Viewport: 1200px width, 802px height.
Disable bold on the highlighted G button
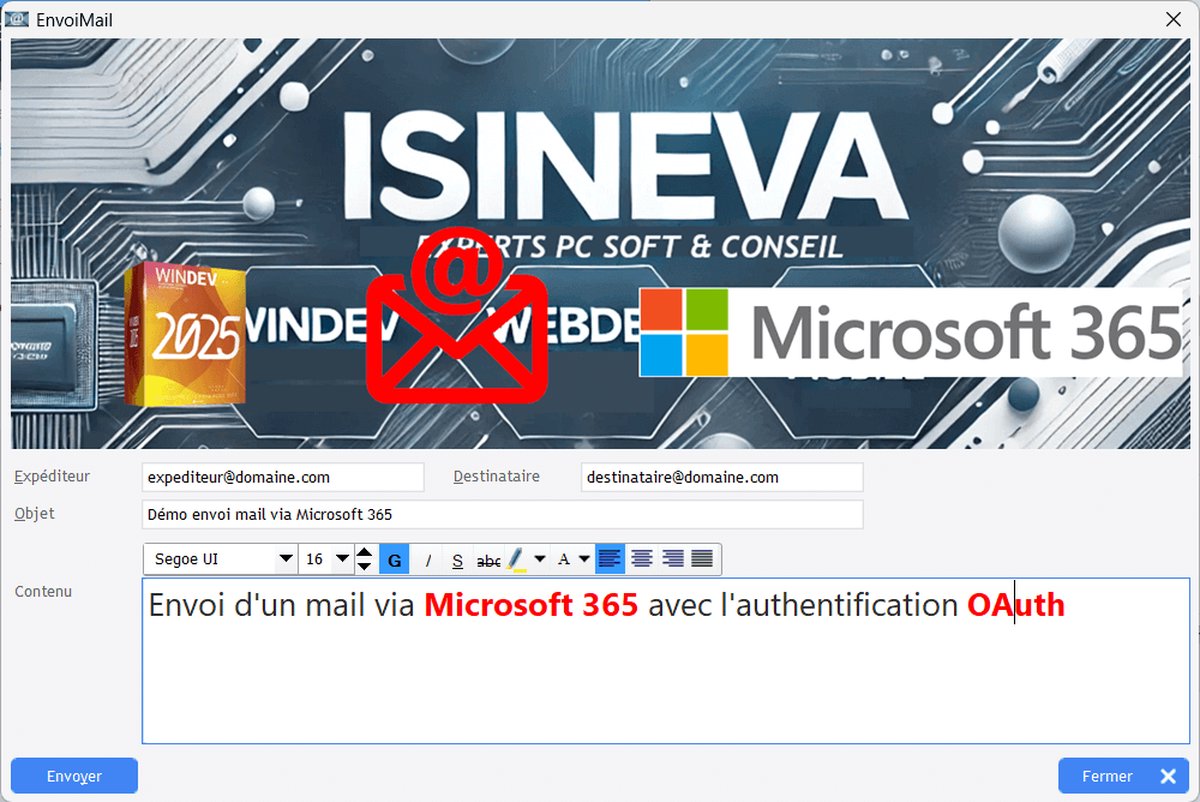395,559
